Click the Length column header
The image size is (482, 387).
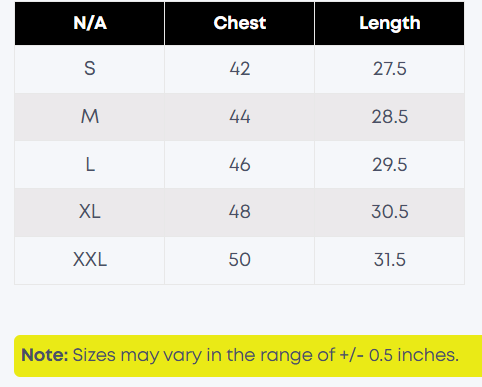click(x=389, y=23)
